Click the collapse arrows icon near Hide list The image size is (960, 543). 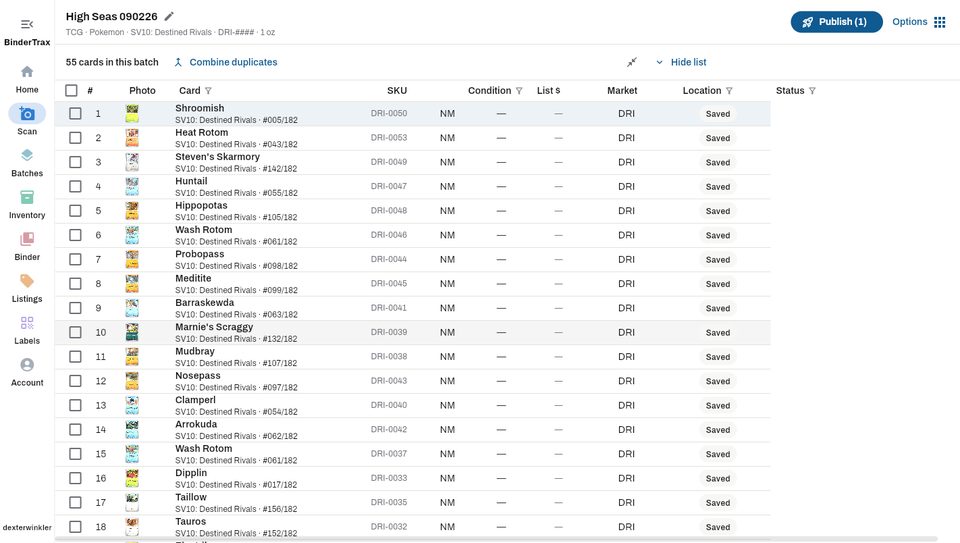pos(632,62)
